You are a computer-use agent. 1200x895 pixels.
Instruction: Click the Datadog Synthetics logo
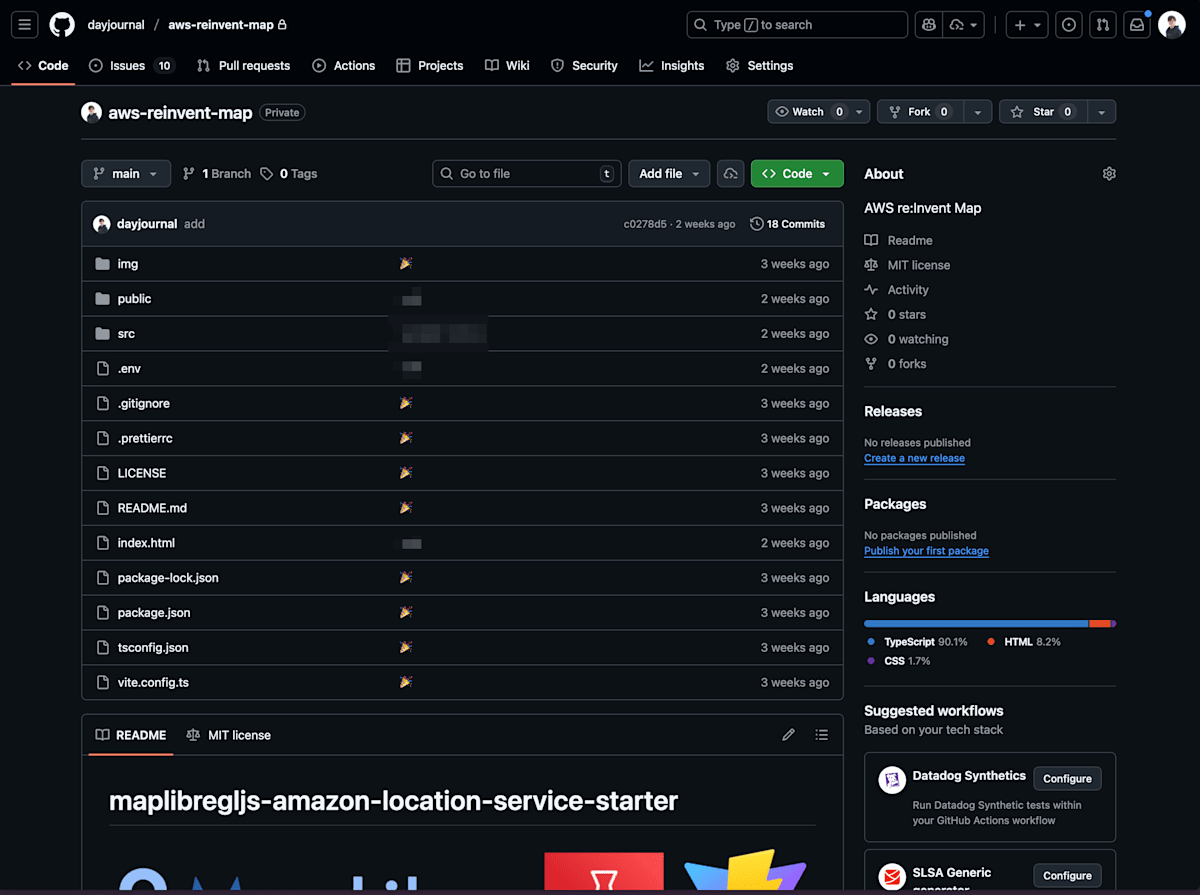click(892, 780)
